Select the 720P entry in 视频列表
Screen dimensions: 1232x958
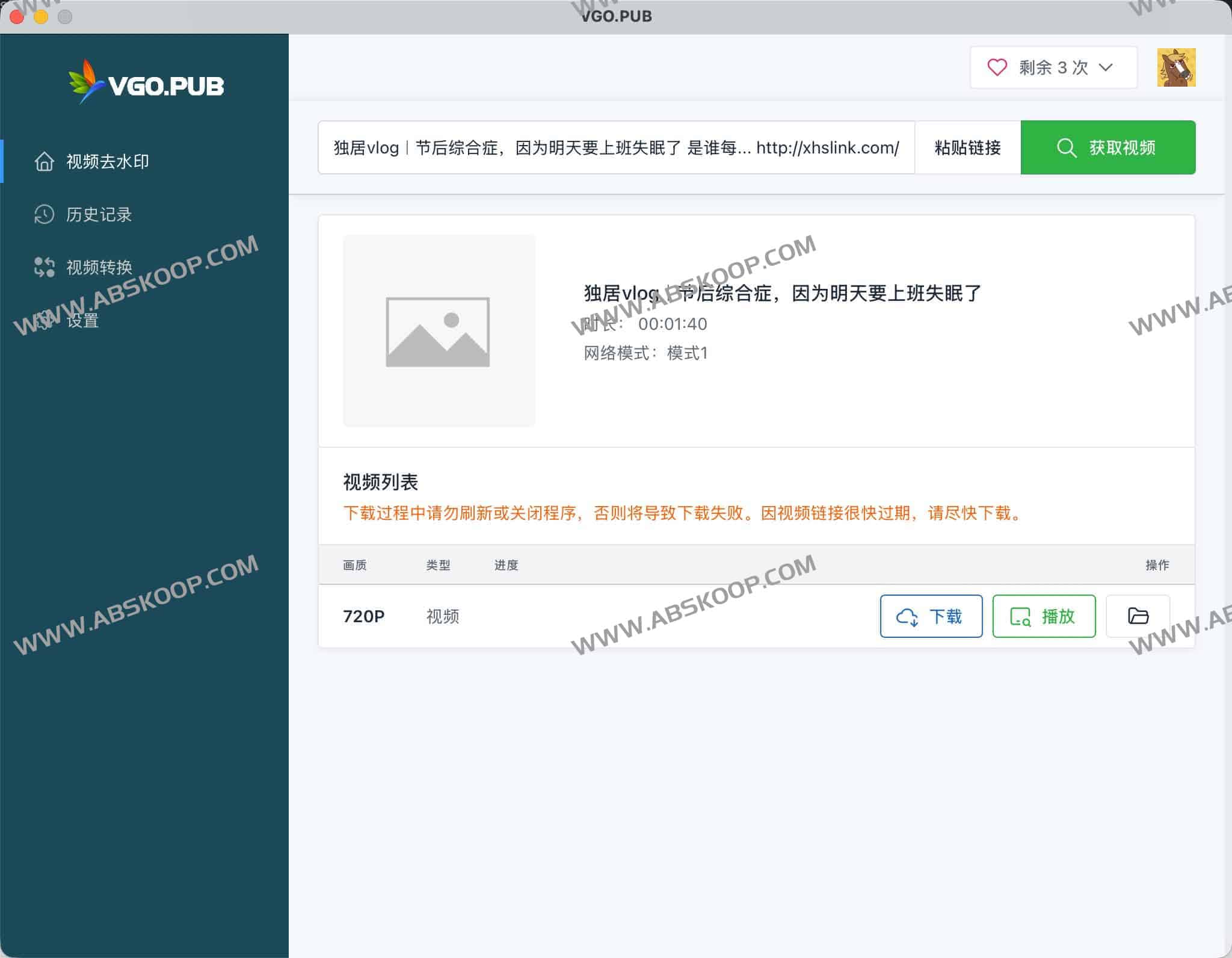tap(365, 616)
